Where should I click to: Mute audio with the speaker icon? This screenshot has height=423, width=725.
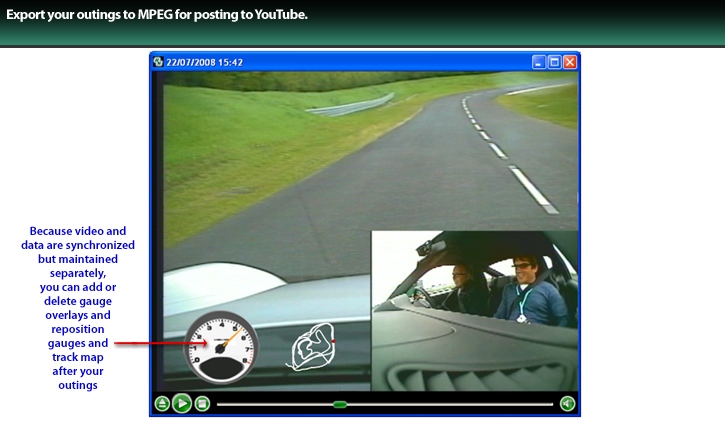coord(567,404)
